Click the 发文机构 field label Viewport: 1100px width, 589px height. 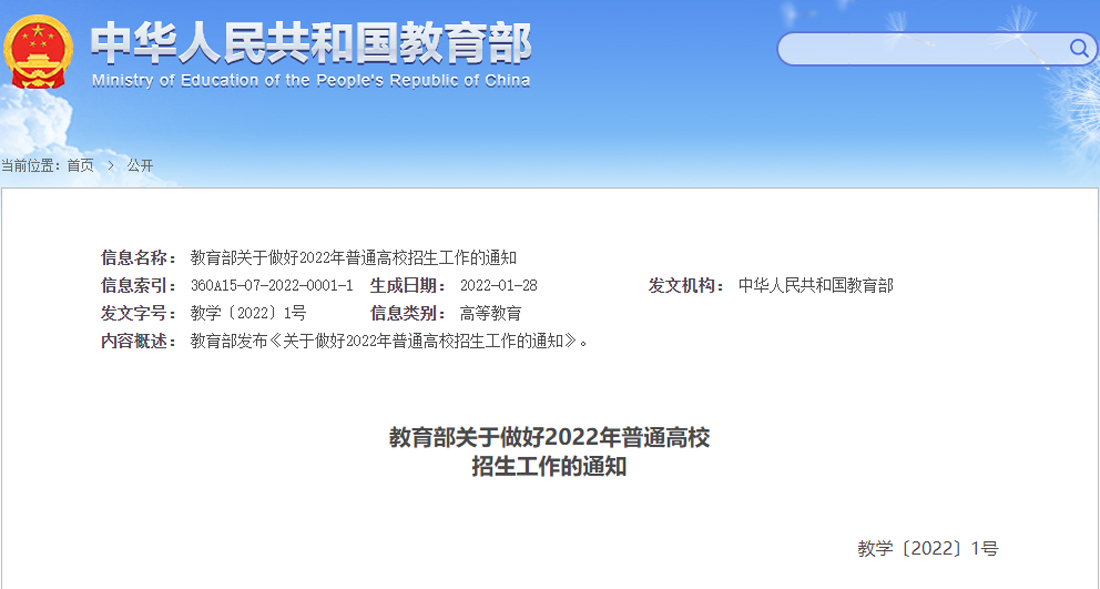[x=686, y=285]
